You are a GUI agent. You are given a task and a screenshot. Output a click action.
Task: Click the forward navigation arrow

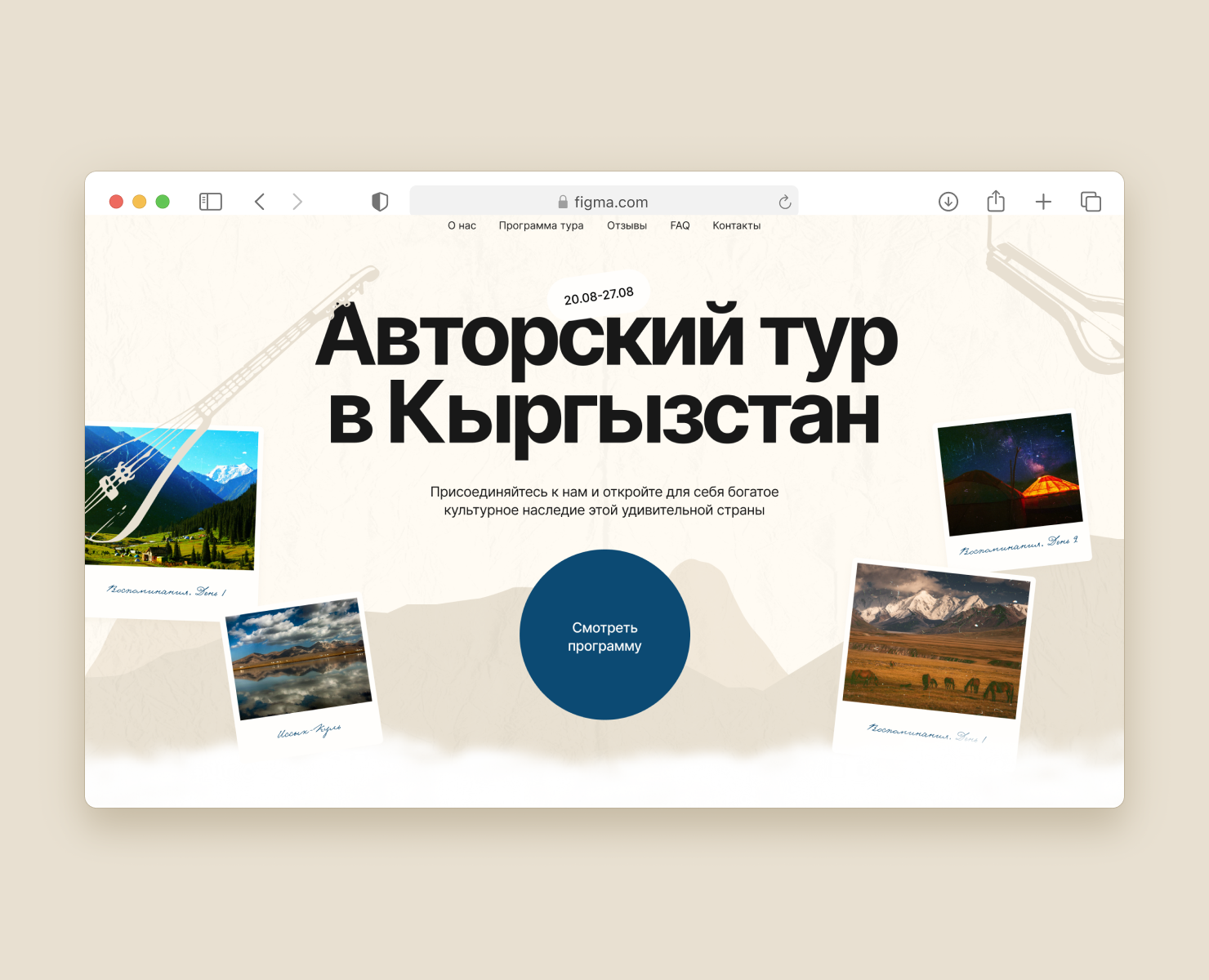(297, 201)
